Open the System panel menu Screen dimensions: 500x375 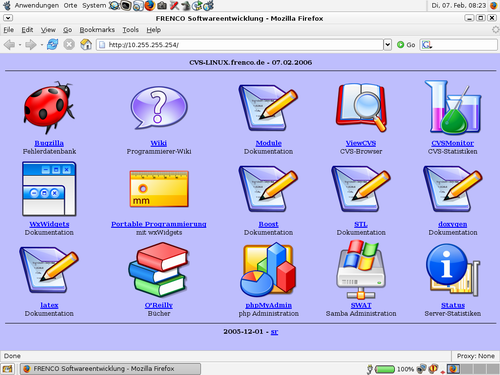point(94,5)
